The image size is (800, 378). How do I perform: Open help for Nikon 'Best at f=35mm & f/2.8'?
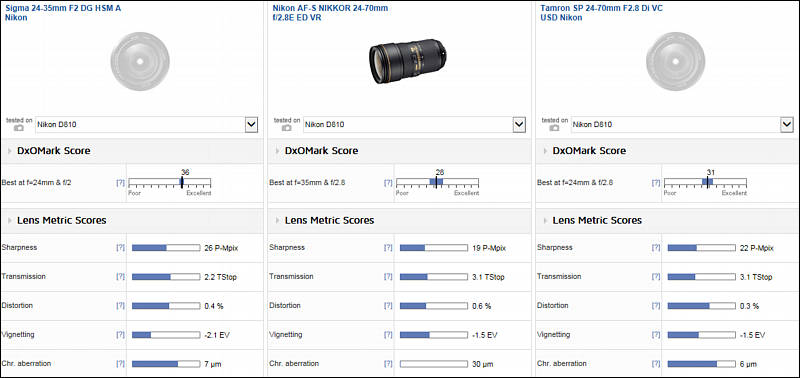tap(388, 182)
